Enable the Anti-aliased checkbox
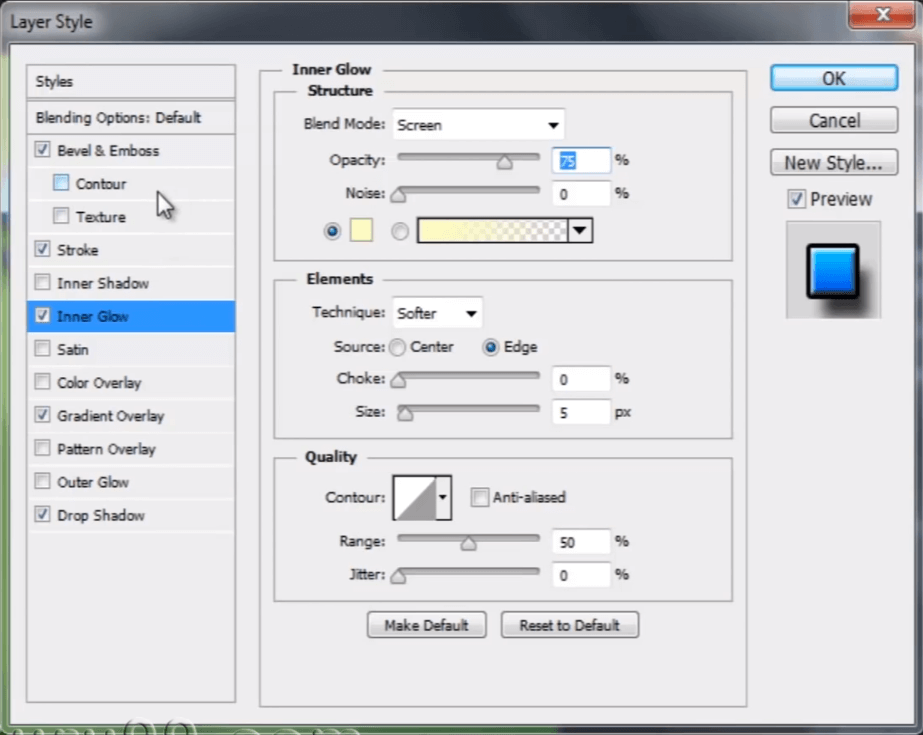 click(x=480, y=497)
